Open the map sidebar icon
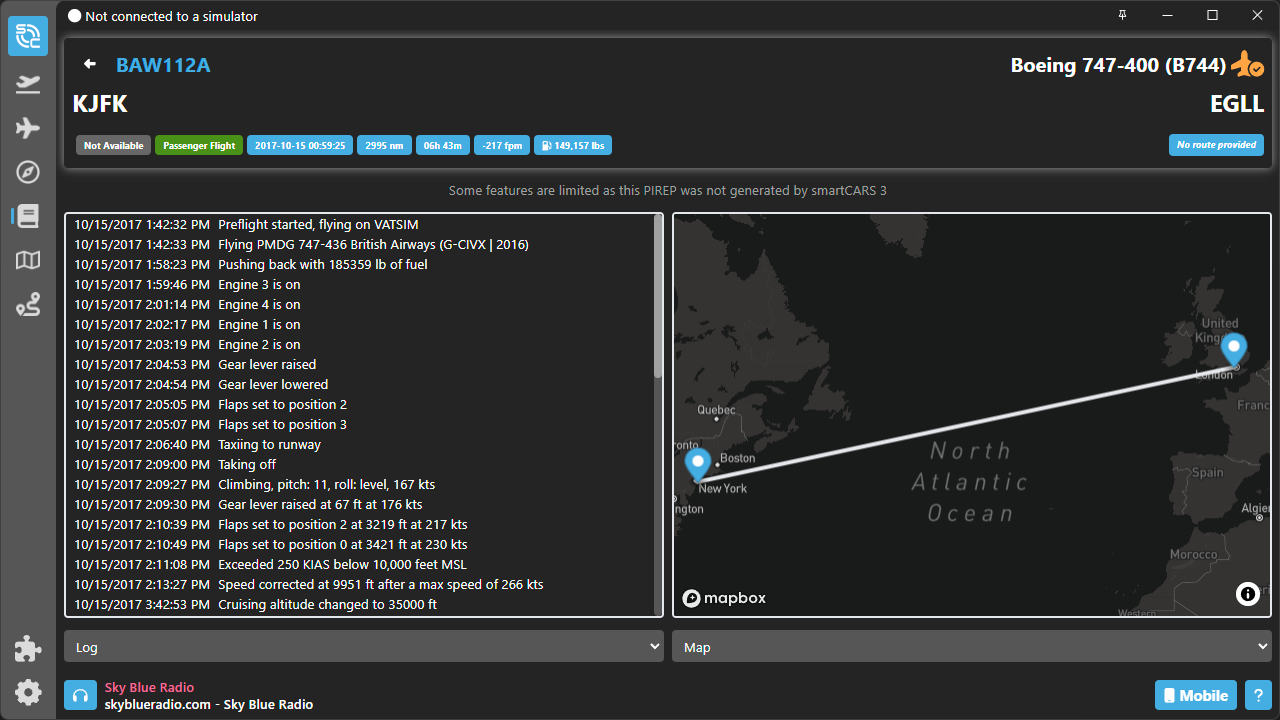 28,261
